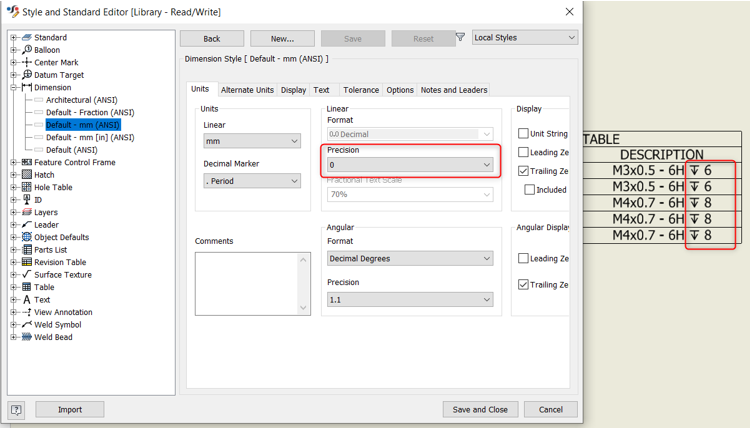The image size is (750, 431).
Task: Click the filter funnel icon
Action: 460,37
